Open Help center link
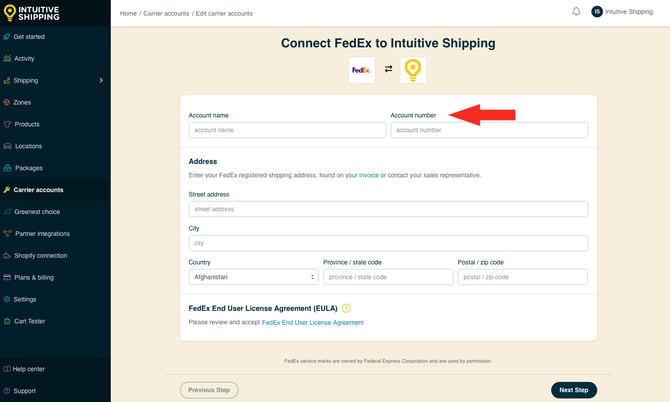The height and width of the screenshot is (402, 670). point(28,369)
